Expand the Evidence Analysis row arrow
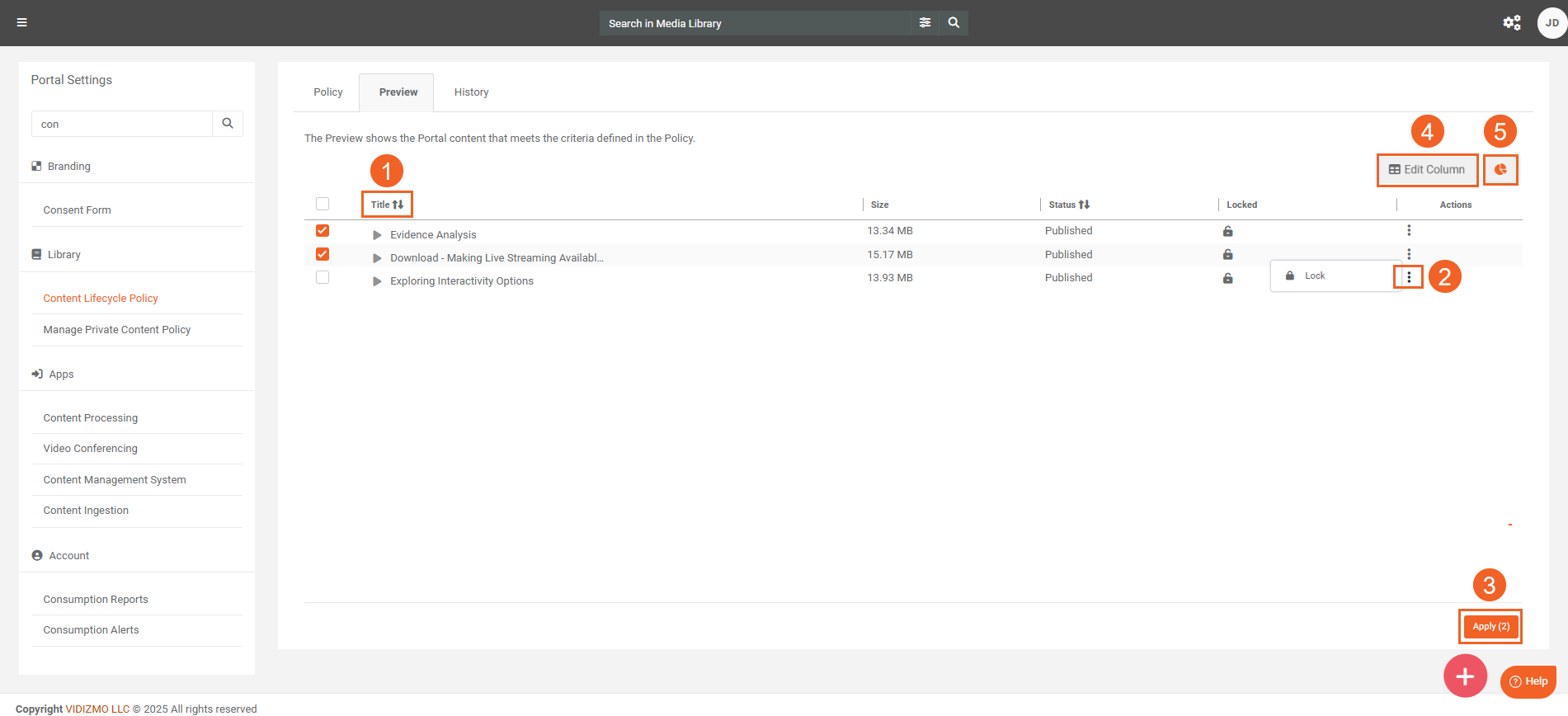This screenshot has height=716, width=1568. point(377,235)
